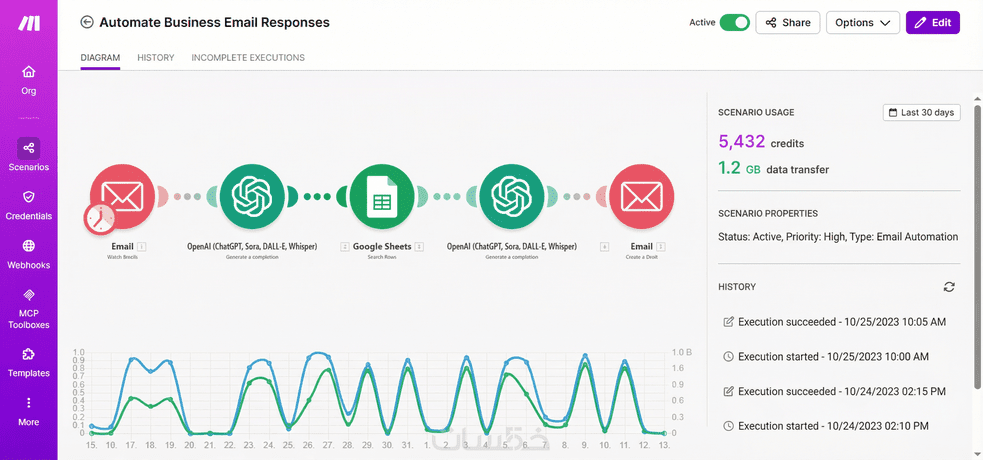Open the INCOMPLETE EXECUTIONS tab
The image size is (983, 460).
pos(248,58)
